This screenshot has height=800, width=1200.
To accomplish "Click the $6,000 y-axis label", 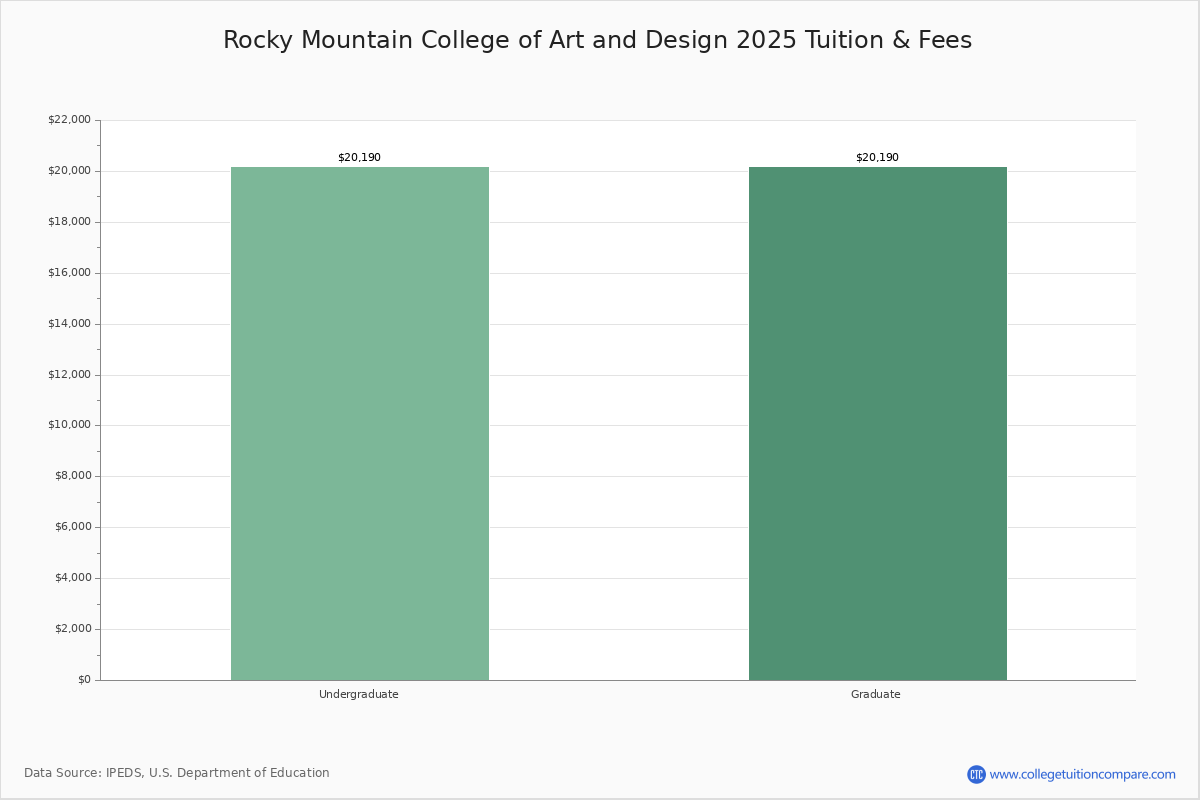I will point(72,527).
